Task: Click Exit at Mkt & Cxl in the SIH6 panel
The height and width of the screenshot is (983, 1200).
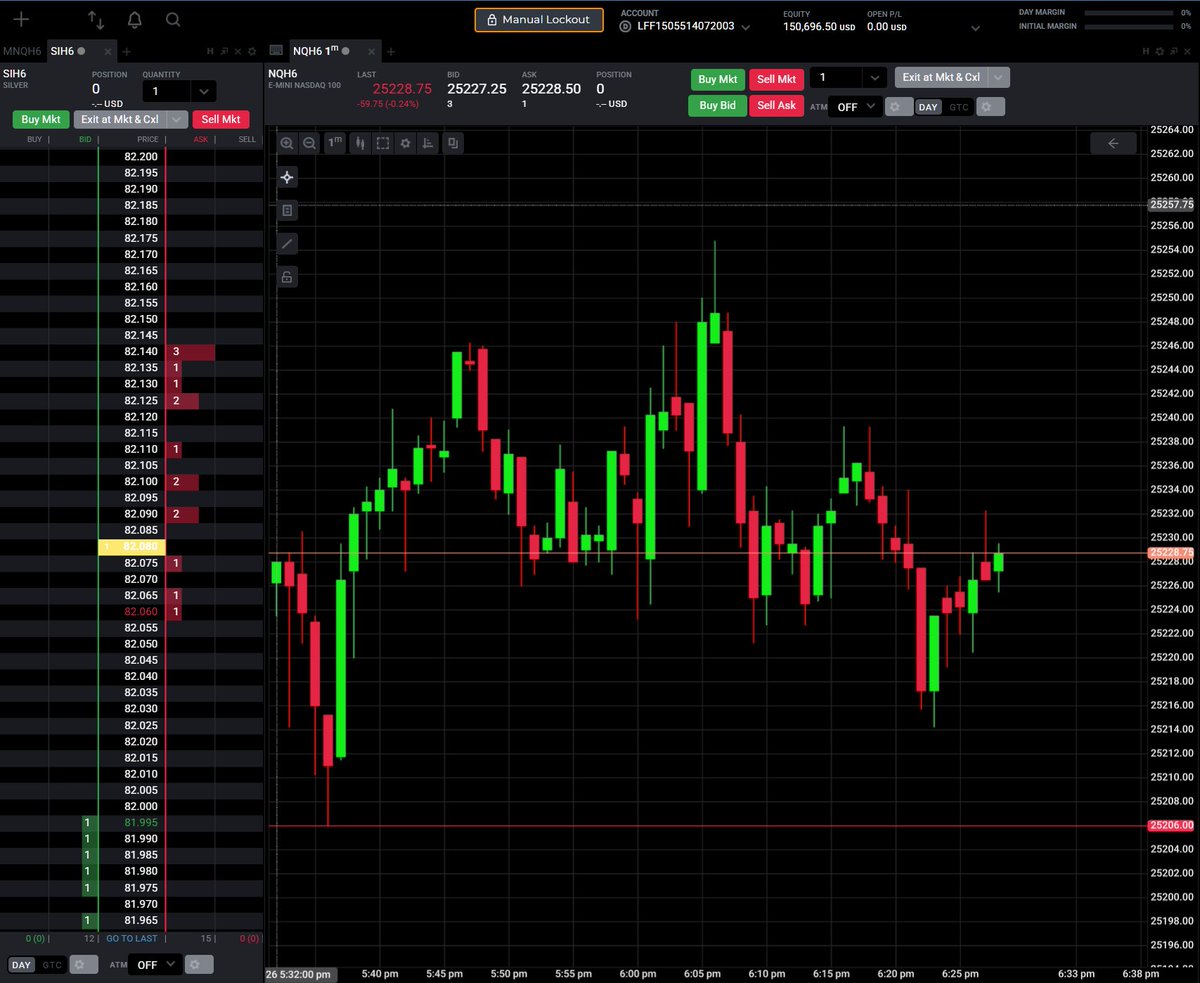Action: (x=119, y=119)
